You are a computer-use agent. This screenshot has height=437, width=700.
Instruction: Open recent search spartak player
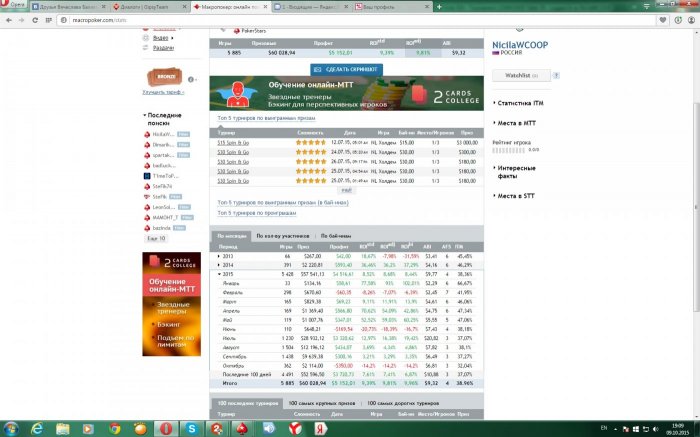pyautogui.click(x=162, y=155)
